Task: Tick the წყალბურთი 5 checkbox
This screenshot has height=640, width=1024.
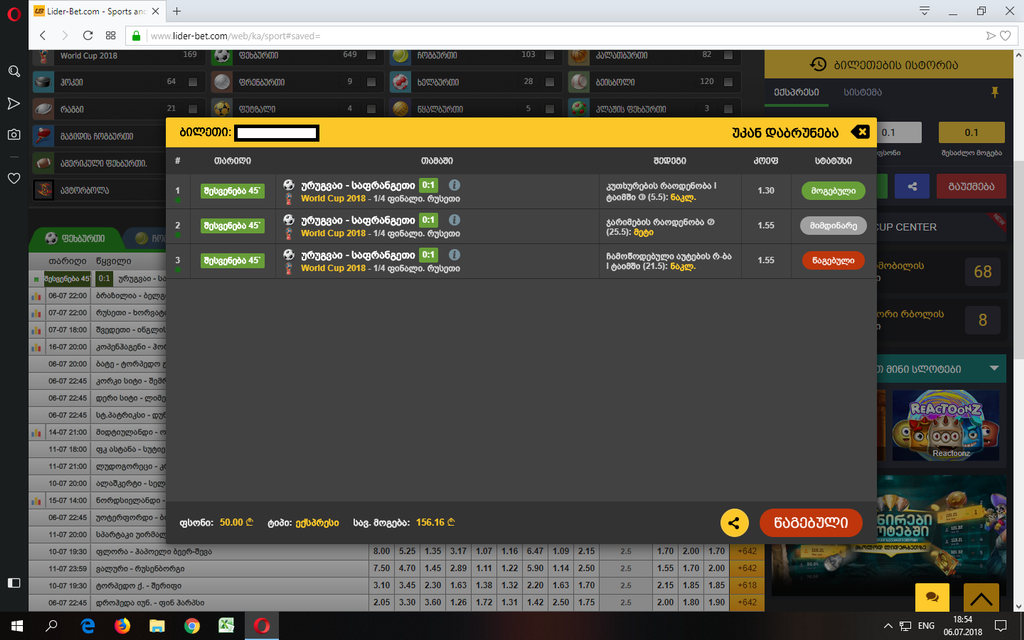Action: coord(550,109)
